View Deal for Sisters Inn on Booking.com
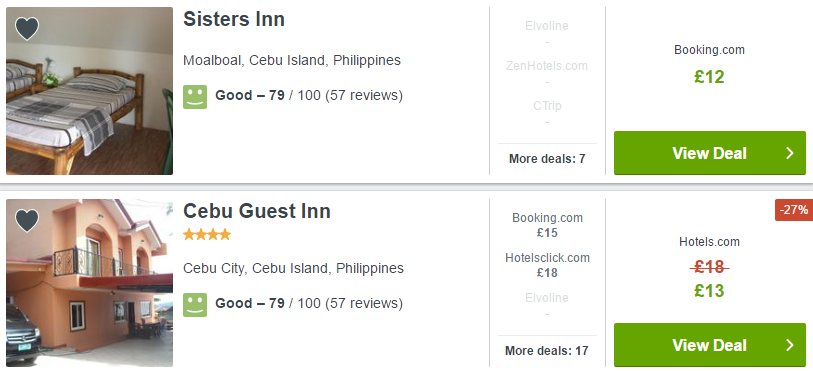Screen dimensions: 813x371 pos(710,153)
